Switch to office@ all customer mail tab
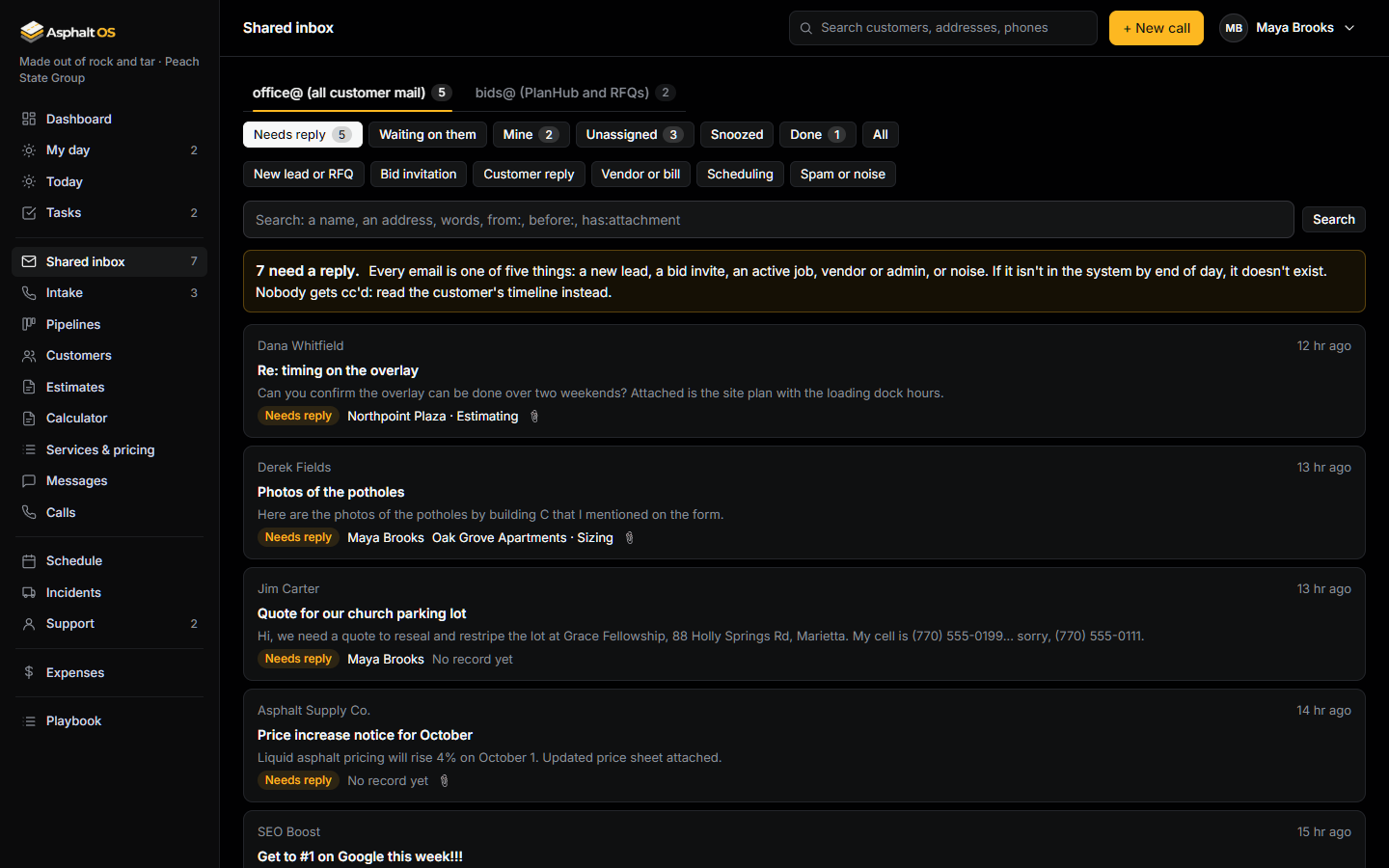1389x868 pixels. (x=352, y=93)
